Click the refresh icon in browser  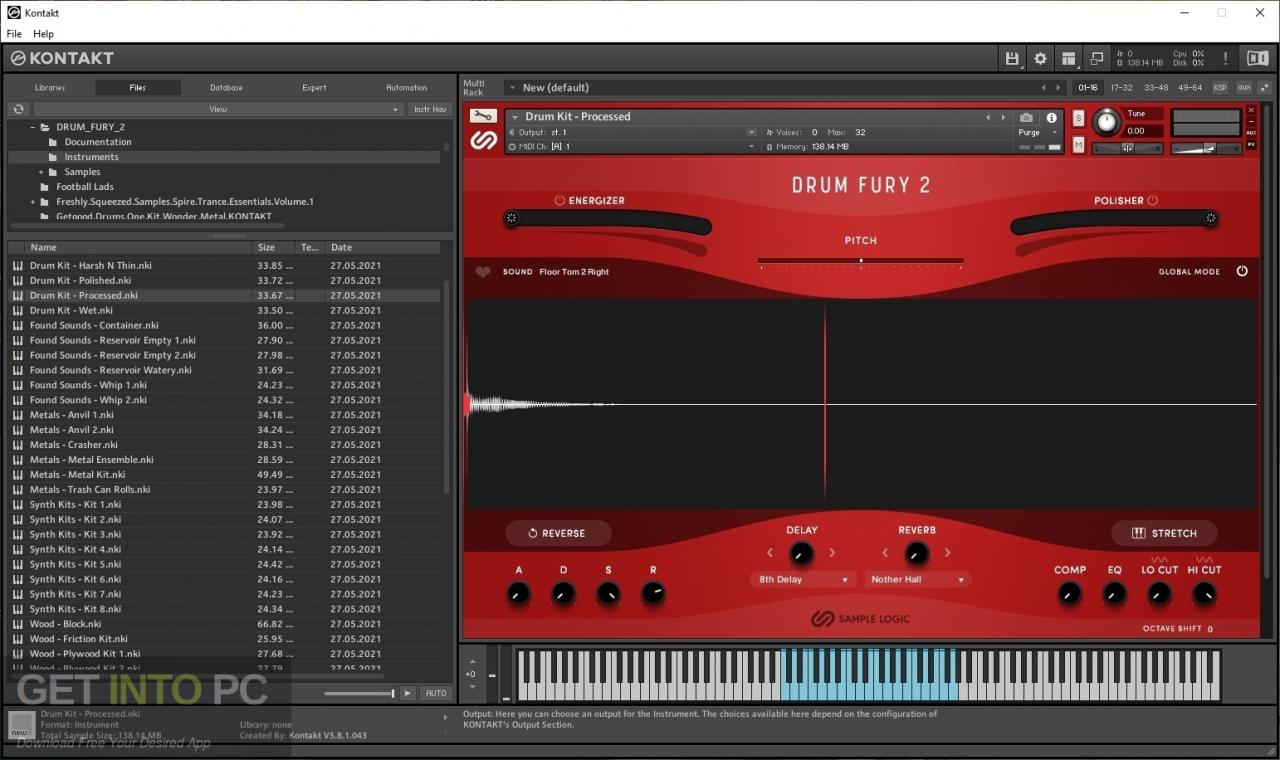18,109
